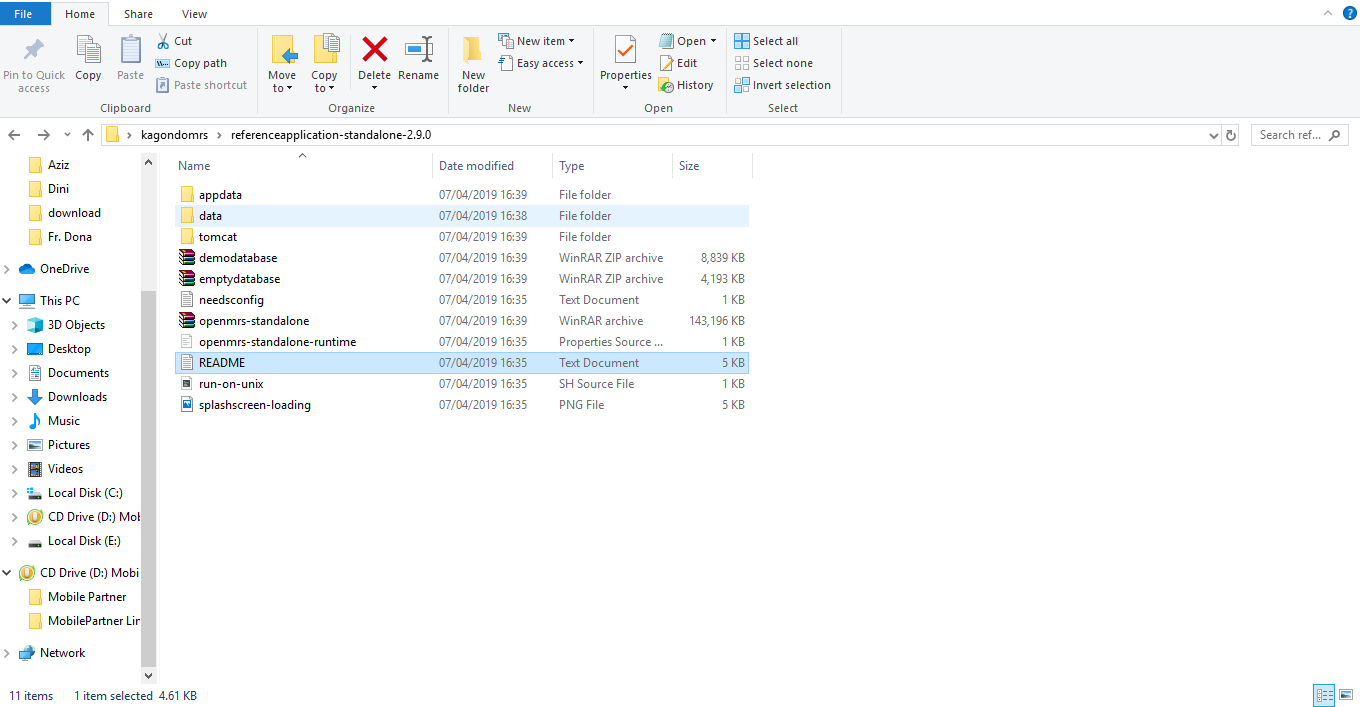The width and height of the screenshot is (1360, 707).
Task: Select 3D Objects in sidebar
Action: coord(76,325)
